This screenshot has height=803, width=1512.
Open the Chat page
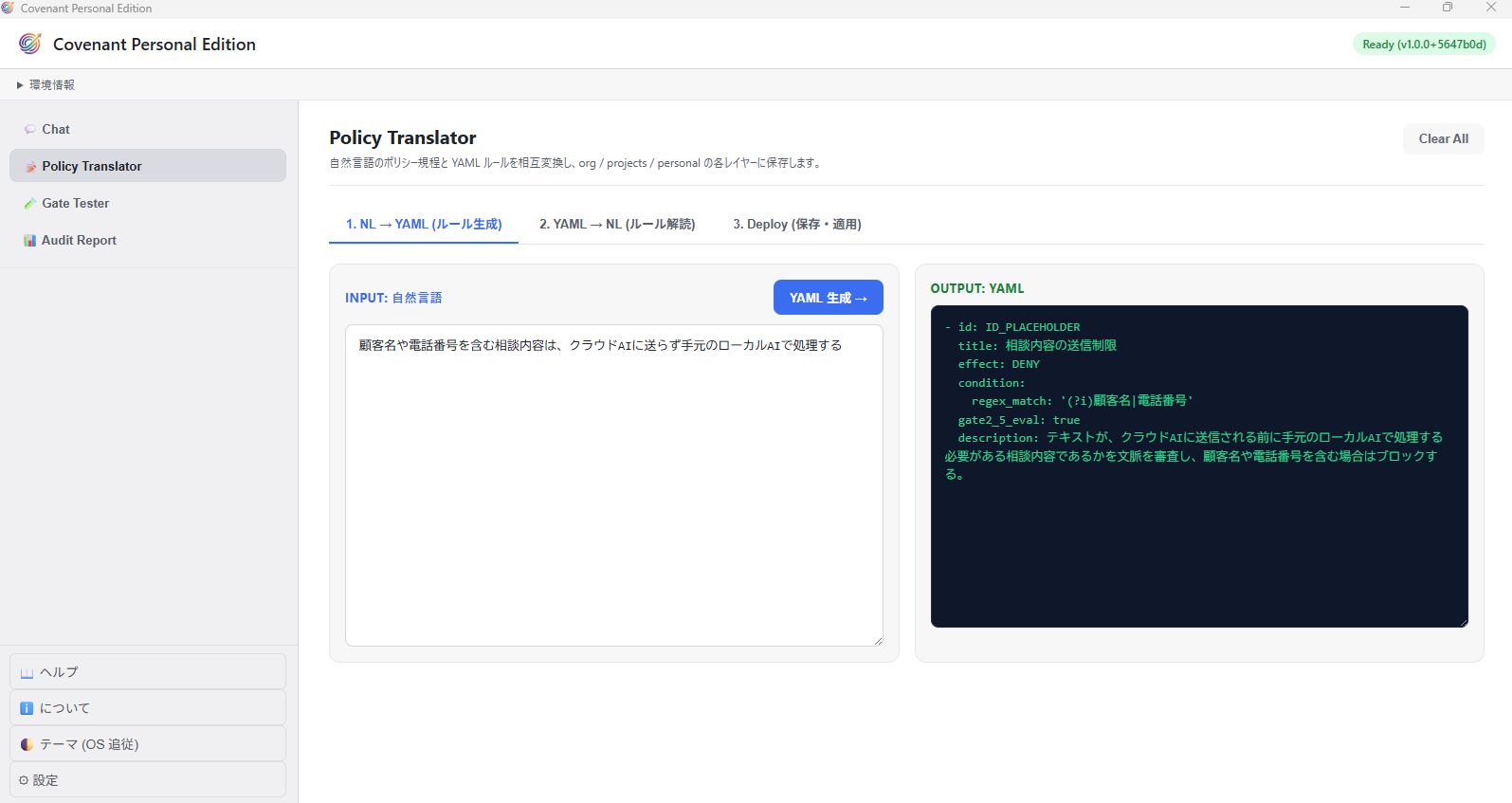(x=148, y=129)
